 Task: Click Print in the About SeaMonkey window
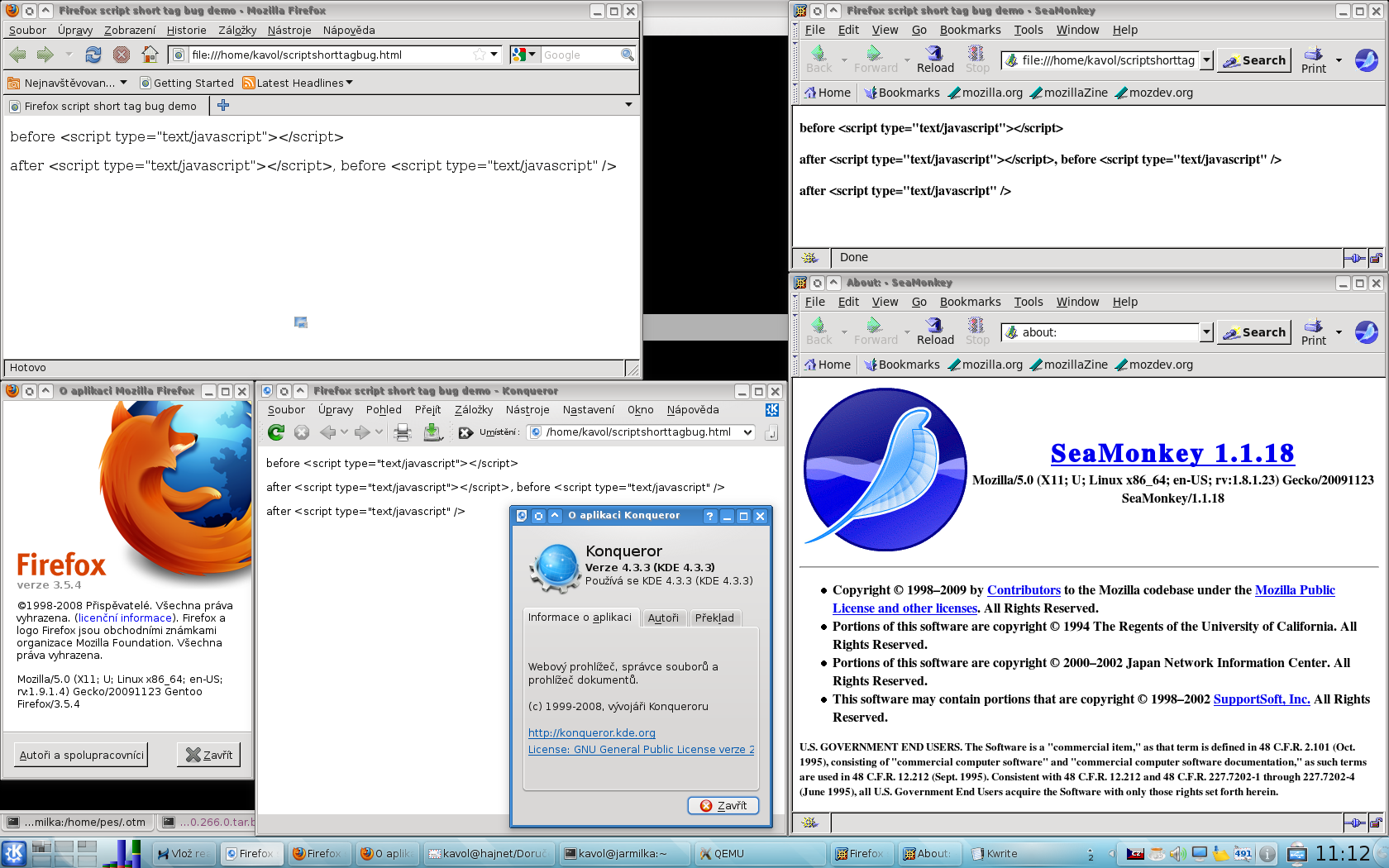pos(1313,331)
